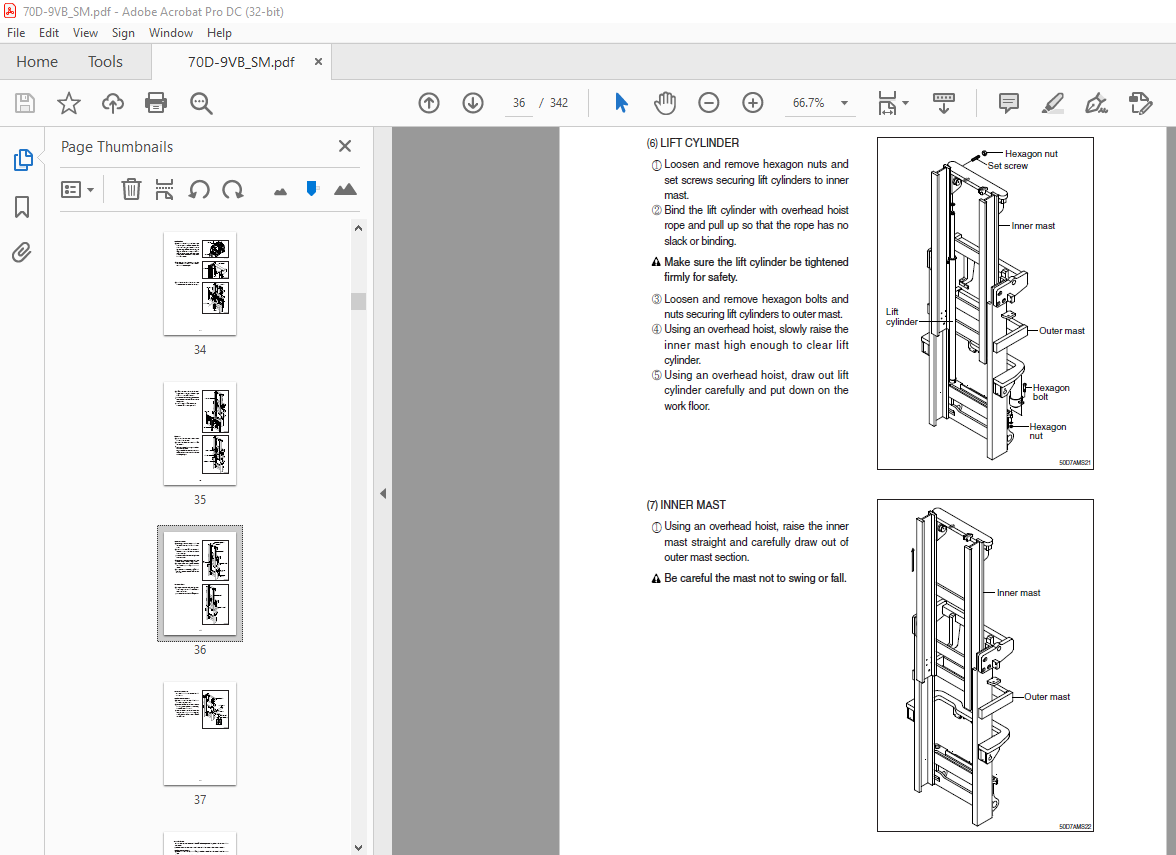Collapse the navigation pane with left arrow

click(x=382, y=494)
